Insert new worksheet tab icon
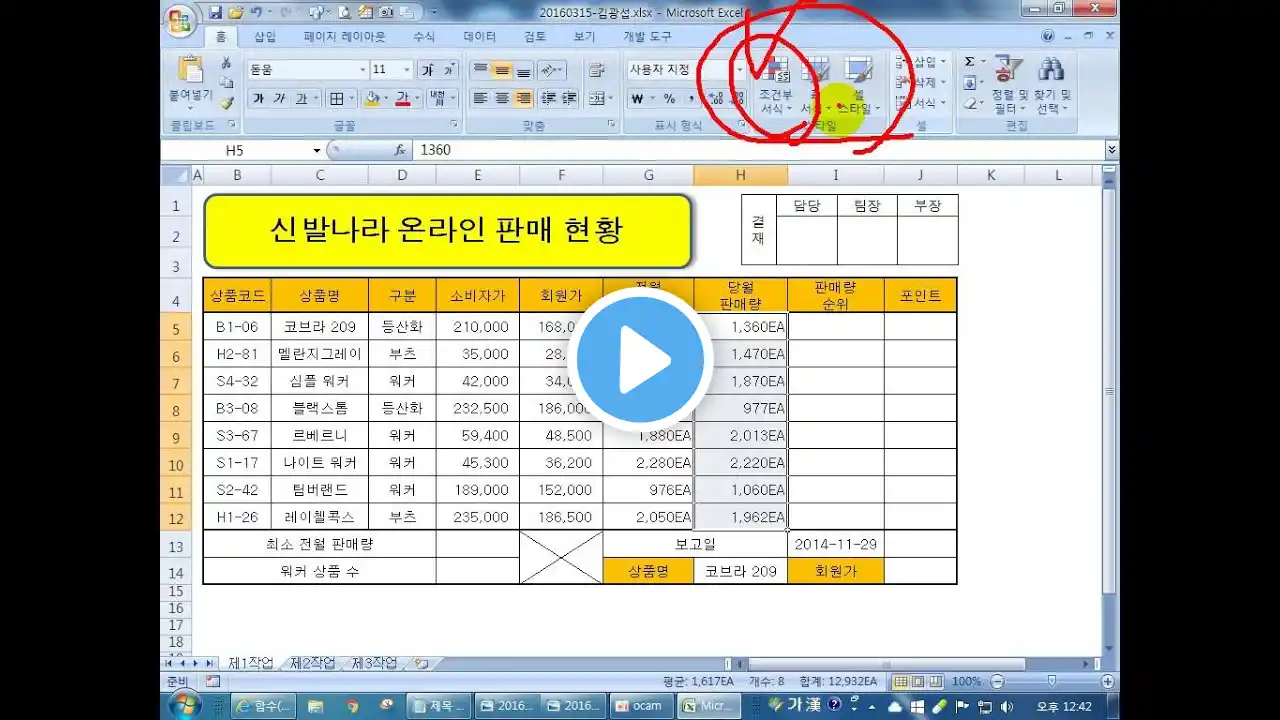1280x720 pixels. 422,663
